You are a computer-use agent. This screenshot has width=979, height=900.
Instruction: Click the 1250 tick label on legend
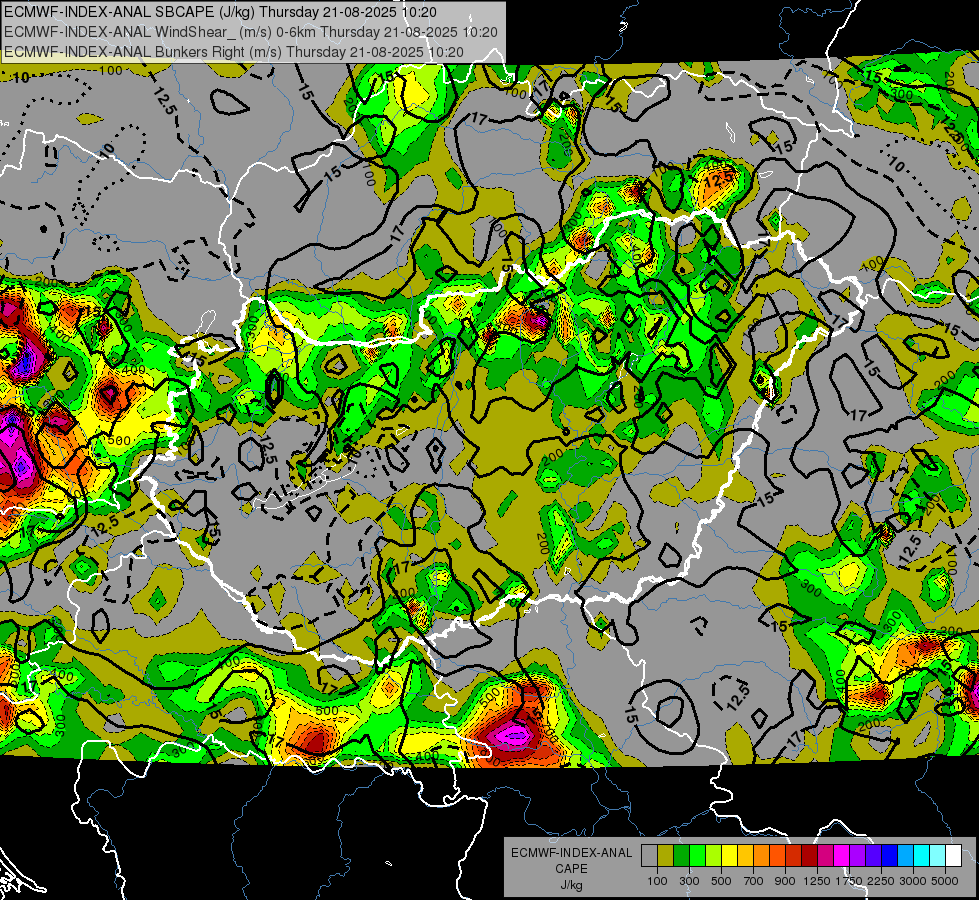pyautogui.click(x=817, y=881)
